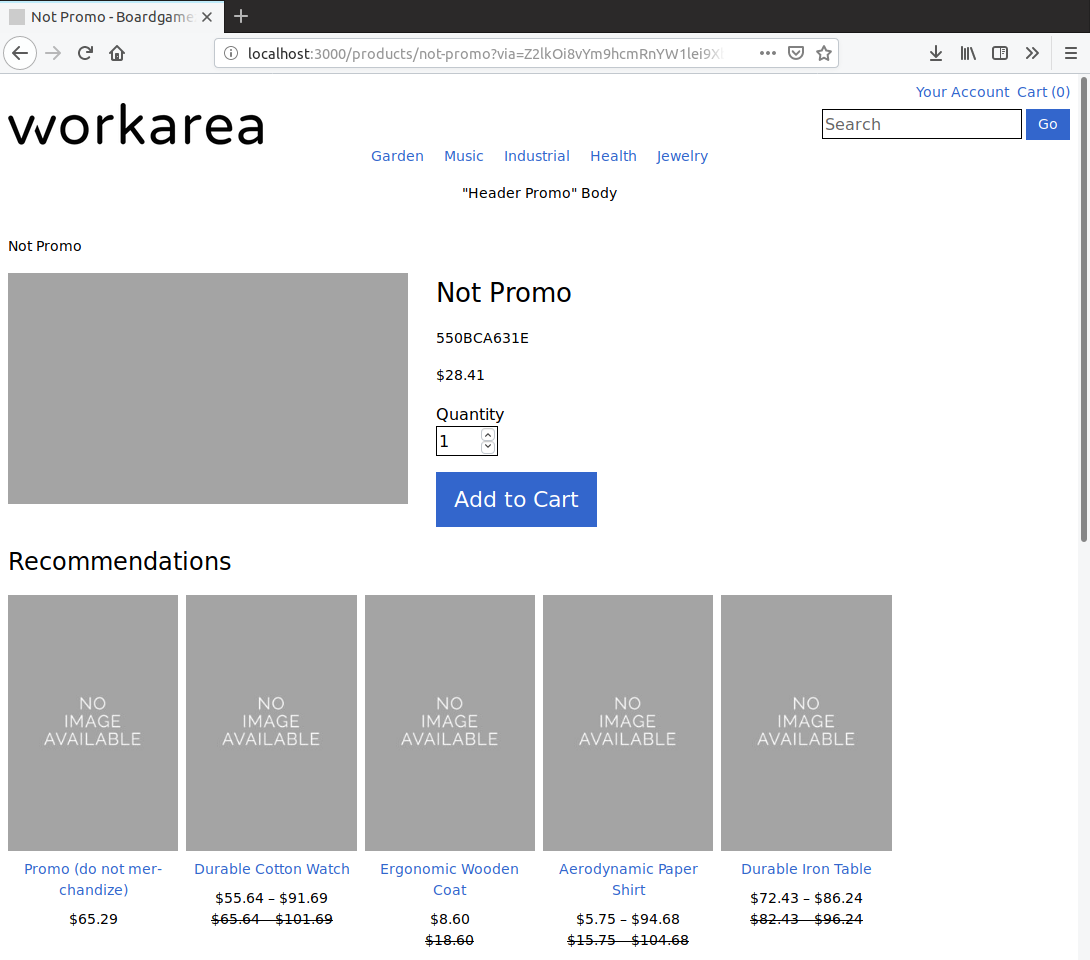1090x960 pixels.
Task: Click Add to Cart button
Action: tap(516, 499)
